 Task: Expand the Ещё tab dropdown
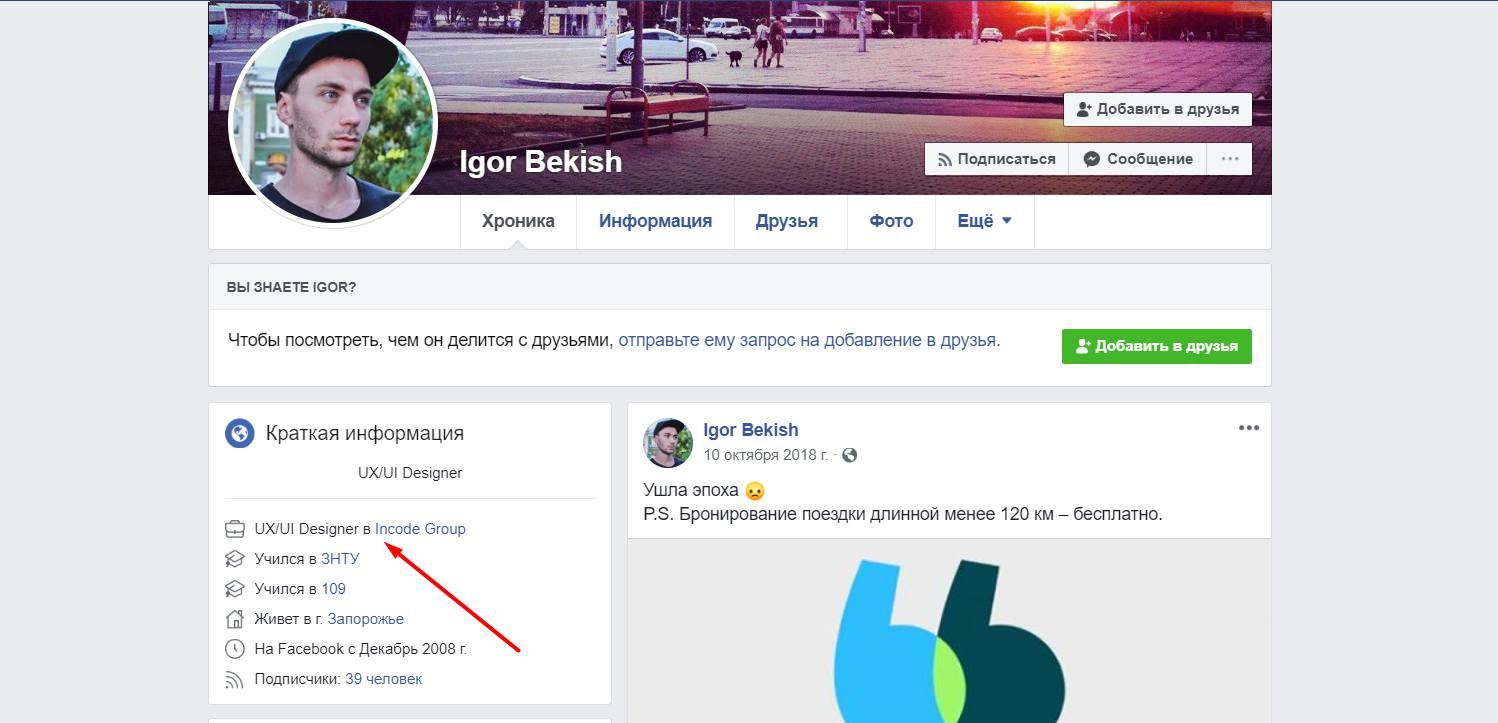coord(984,221)
